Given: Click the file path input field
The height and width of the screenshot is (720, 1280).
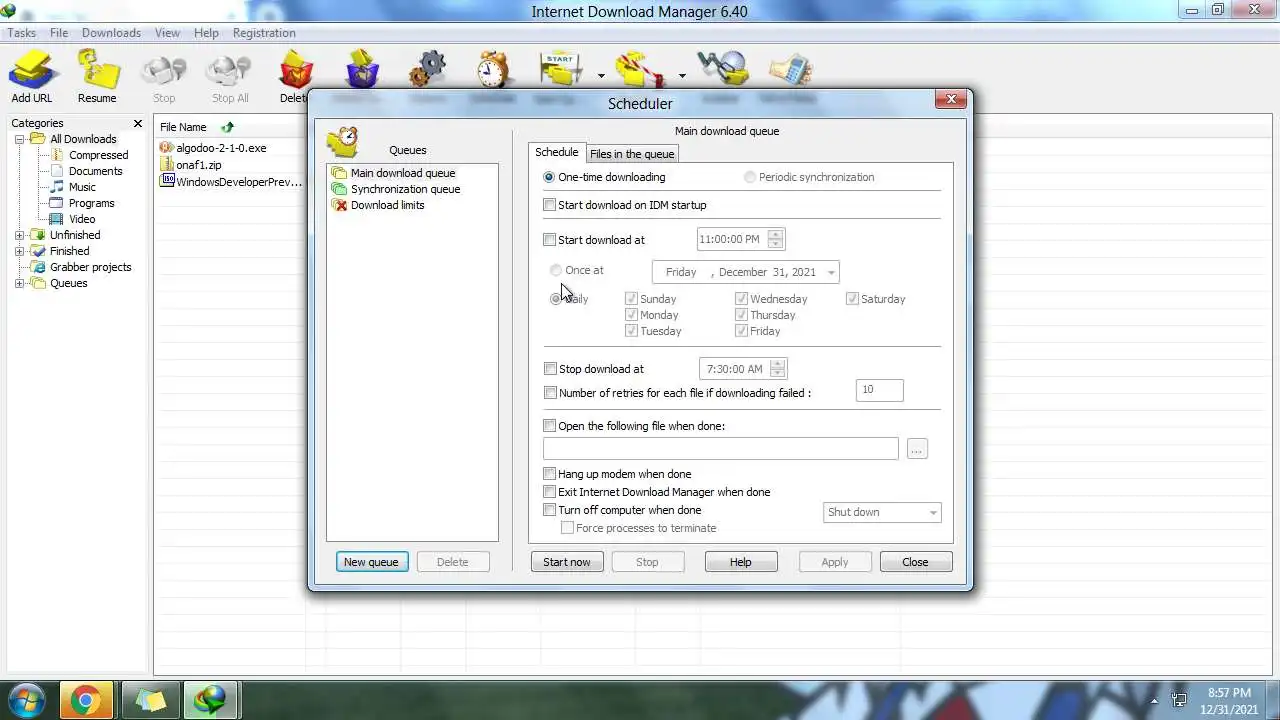Looking at the screenshot, I should click(721, 449).
